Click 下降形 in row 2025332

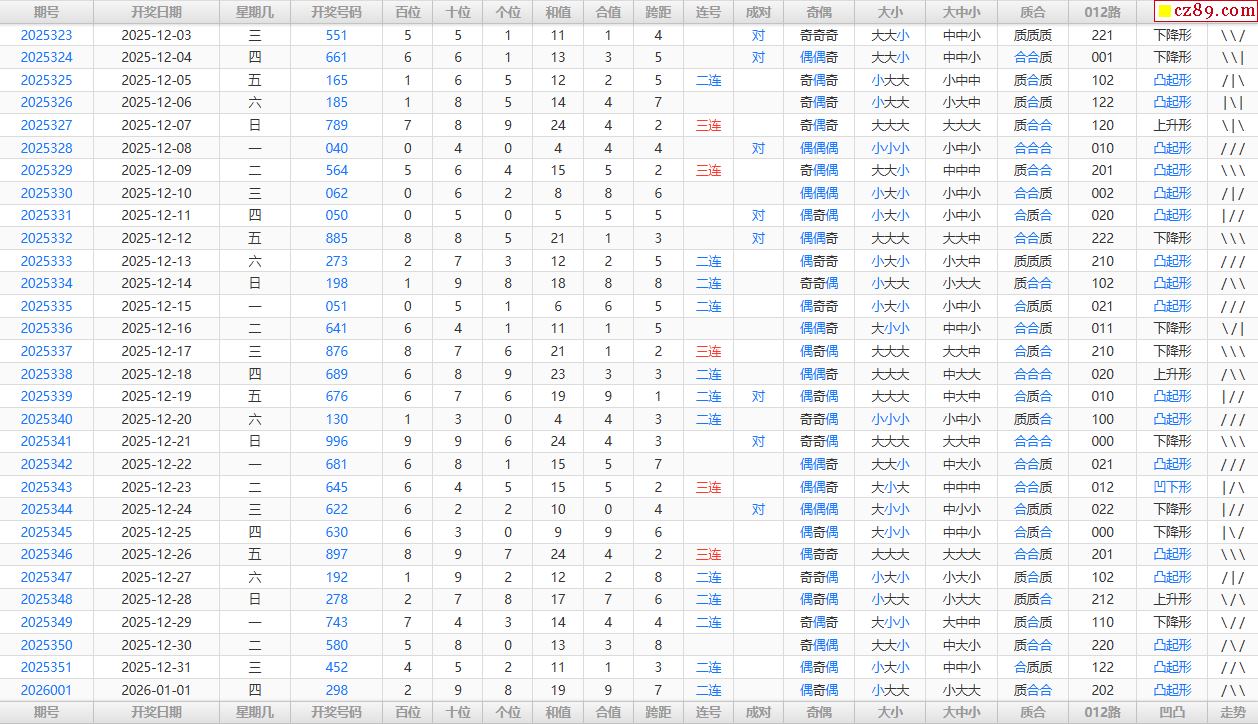(x=1172, y=238)
